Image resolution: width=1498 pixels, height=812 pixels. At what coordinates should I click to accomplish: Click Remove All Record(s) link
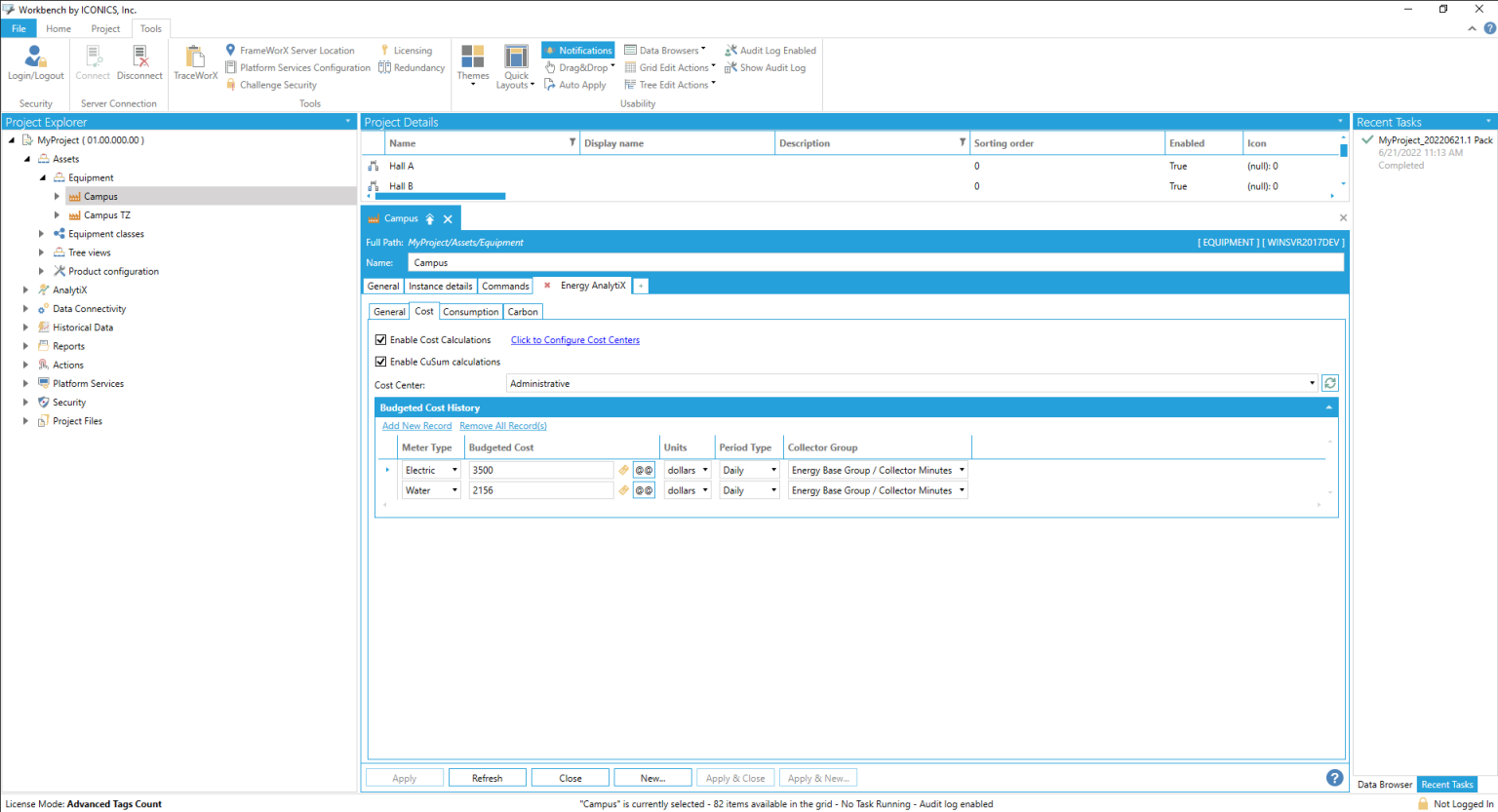coord(503,426)
